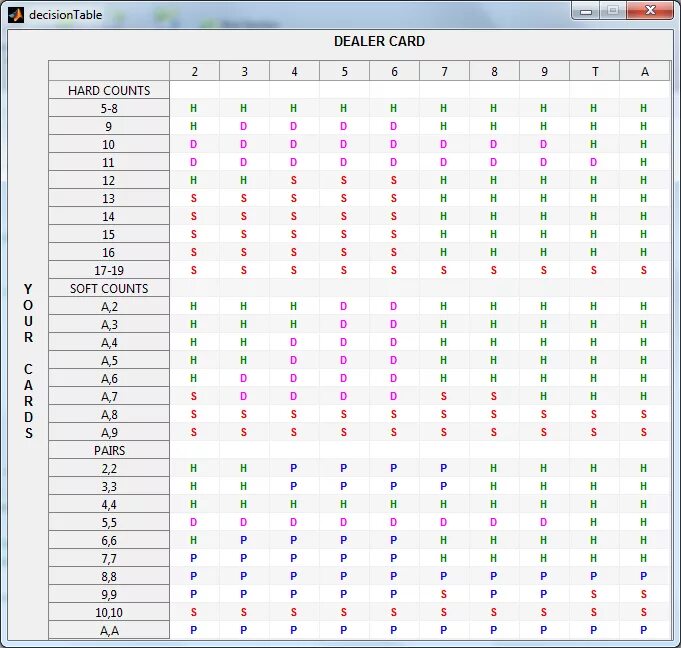
Task: Click the row header for hard 13
Action: pyautogui.click(x=109, y=198)
